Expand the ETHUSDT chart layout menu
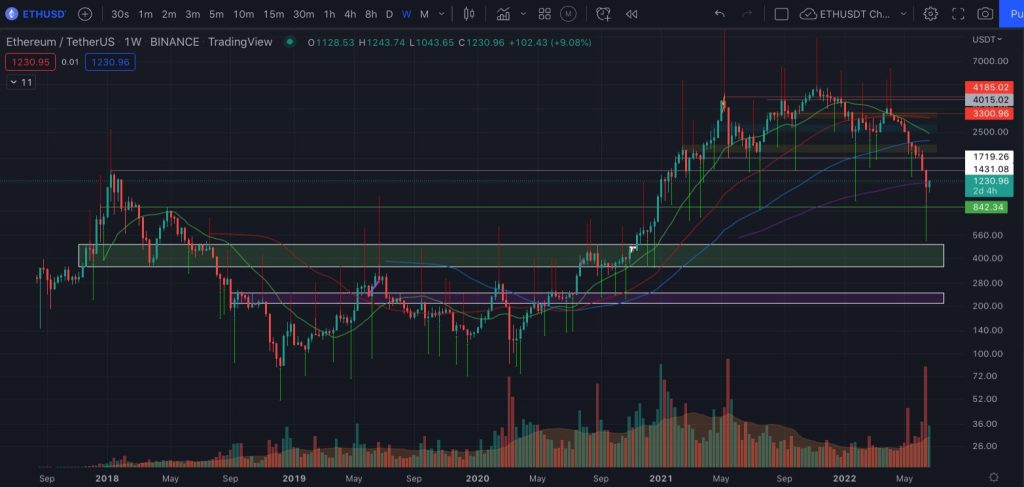 (903, 14)
